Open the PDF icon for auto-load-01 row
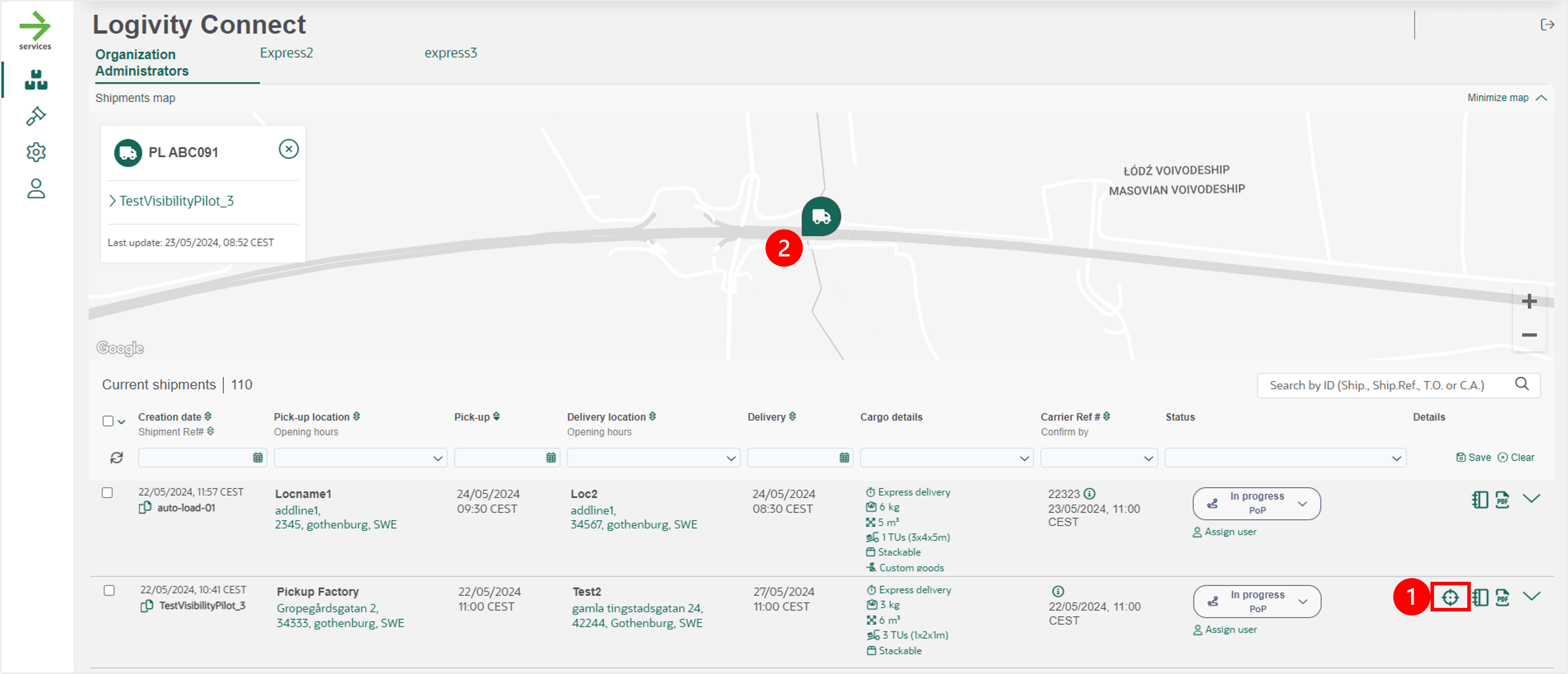 1502,500
